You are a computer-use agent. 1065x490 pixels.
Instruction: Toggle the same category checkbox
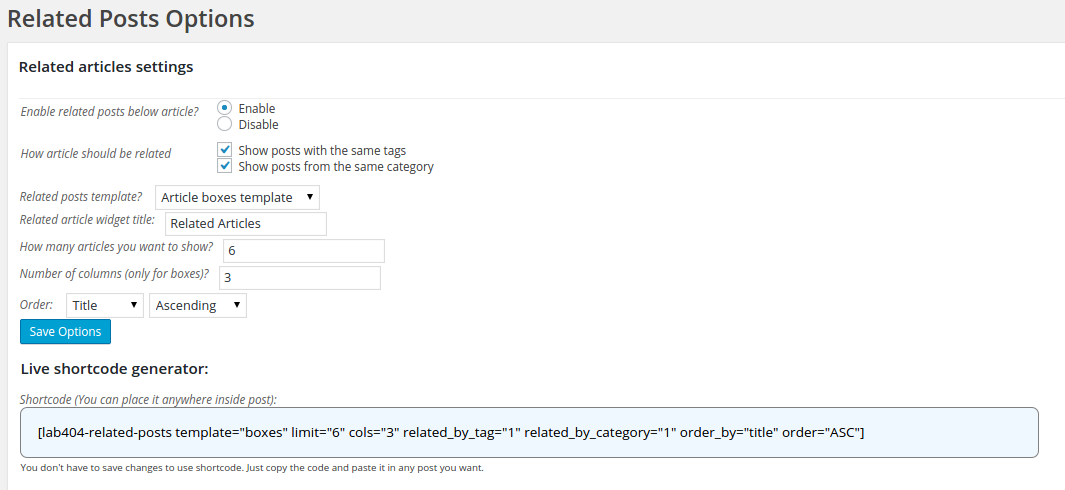tap(225, 166)
